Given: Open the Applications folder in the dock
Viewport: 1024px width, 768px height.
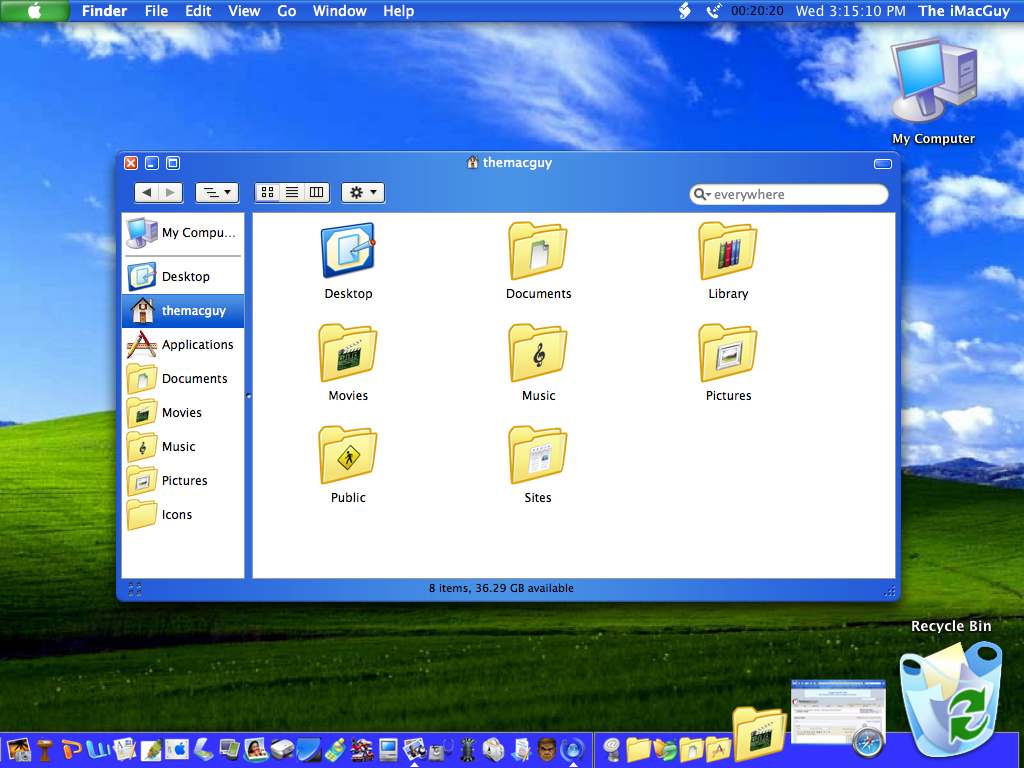Looking at the screenshot, I should click(x=718, y=749).
